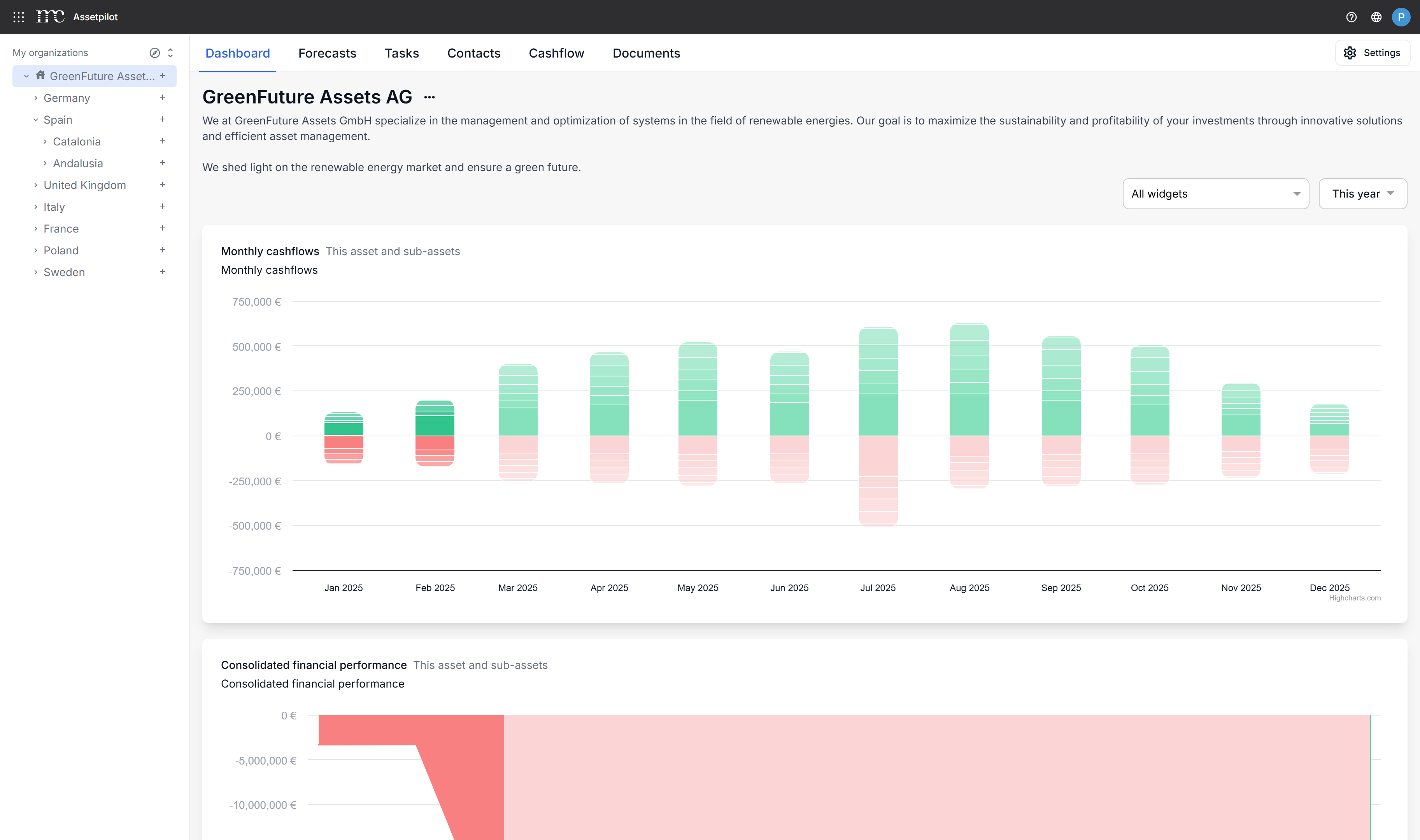Click the plus icon next to Germany
1420x840 pixels.
[163, 98]
